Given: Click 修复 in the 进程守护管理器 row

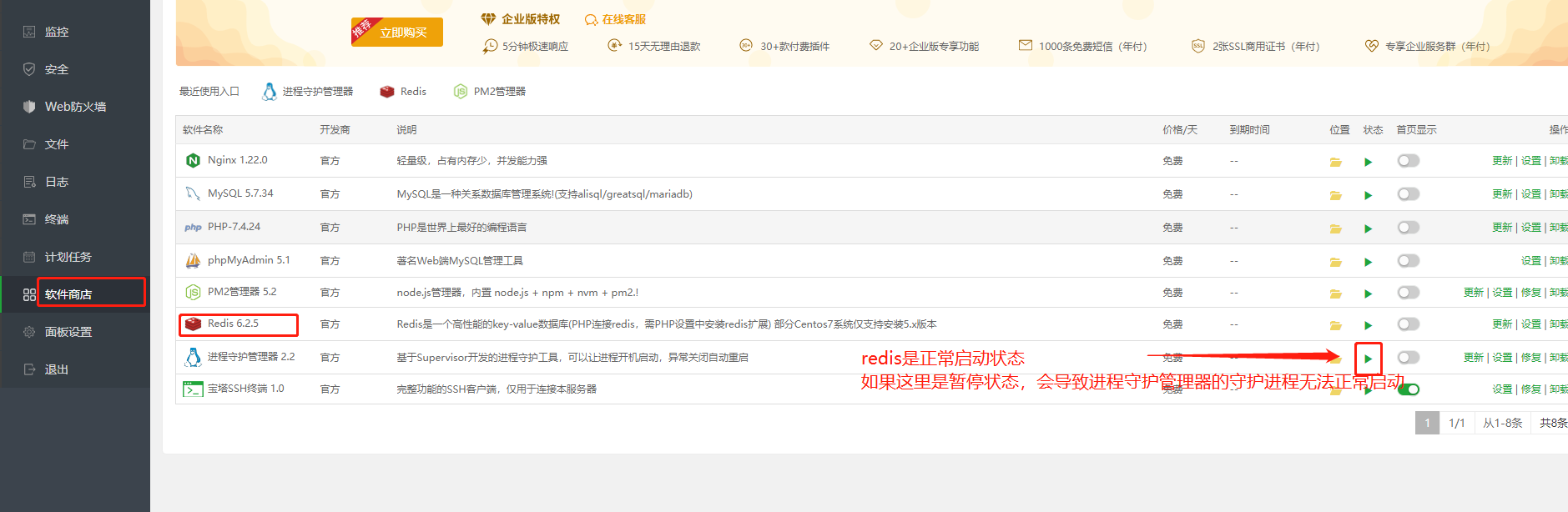Looking at the screenshot, I should 1531,358.
